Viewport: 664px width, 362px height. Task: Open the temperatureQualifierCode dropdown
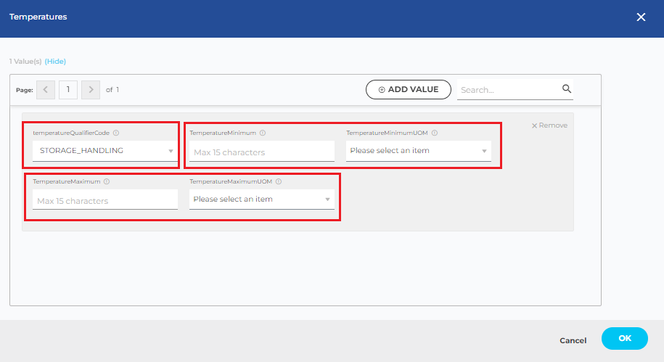pos(105,151)
